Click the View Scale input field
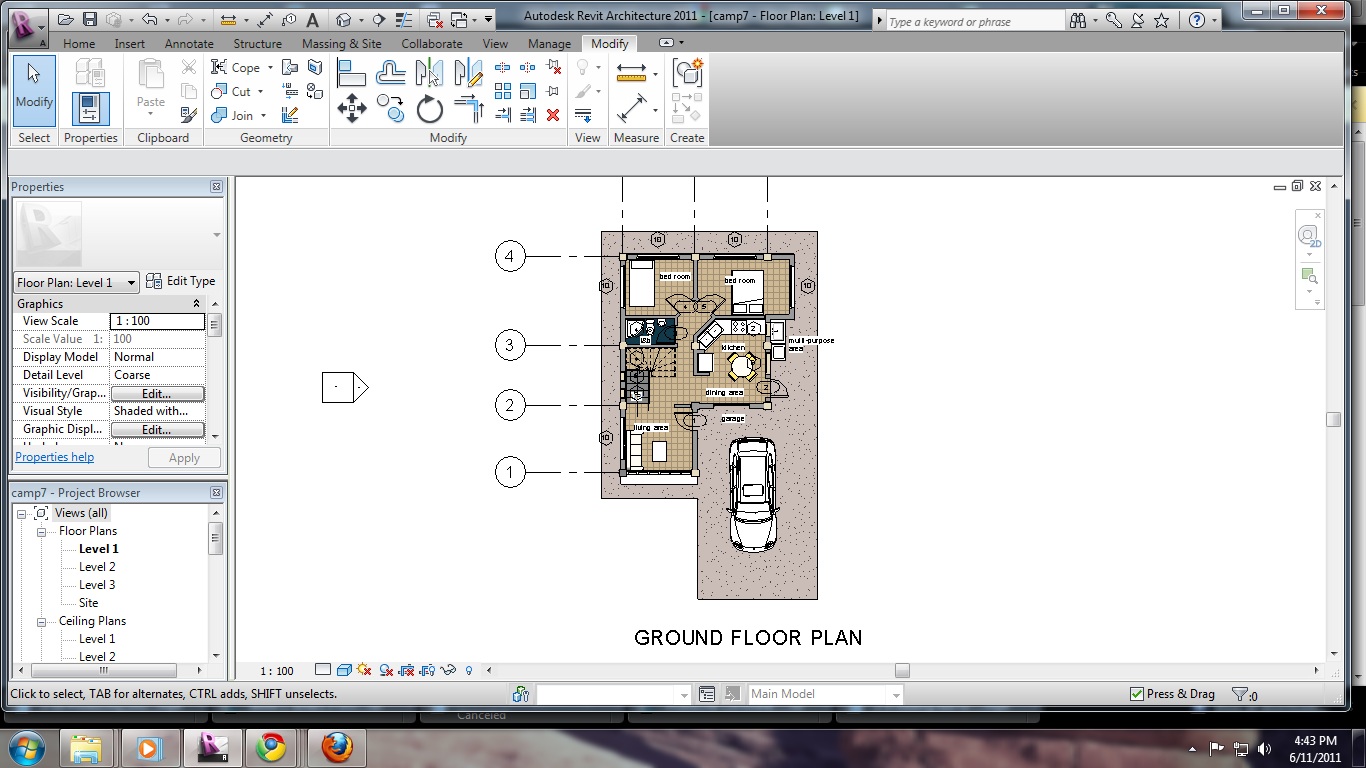The width and height of the screenshot is (1366, 768). [157, 321]
